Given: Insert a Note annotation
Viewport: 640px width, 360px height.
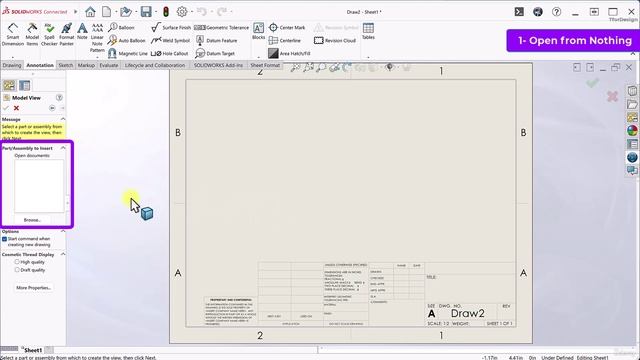Looking at the screenshot, I should 82,31.
